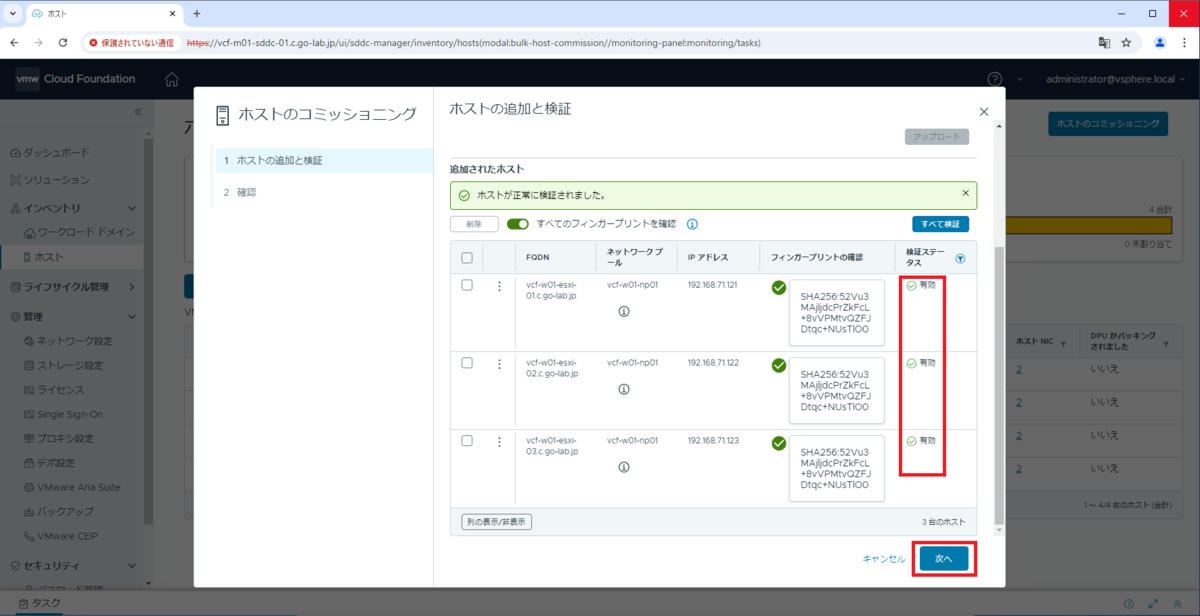Click the アップロード button
The height and width of the screenshot is (616, 1200).
pyautogui.click(x=936, y=137)
